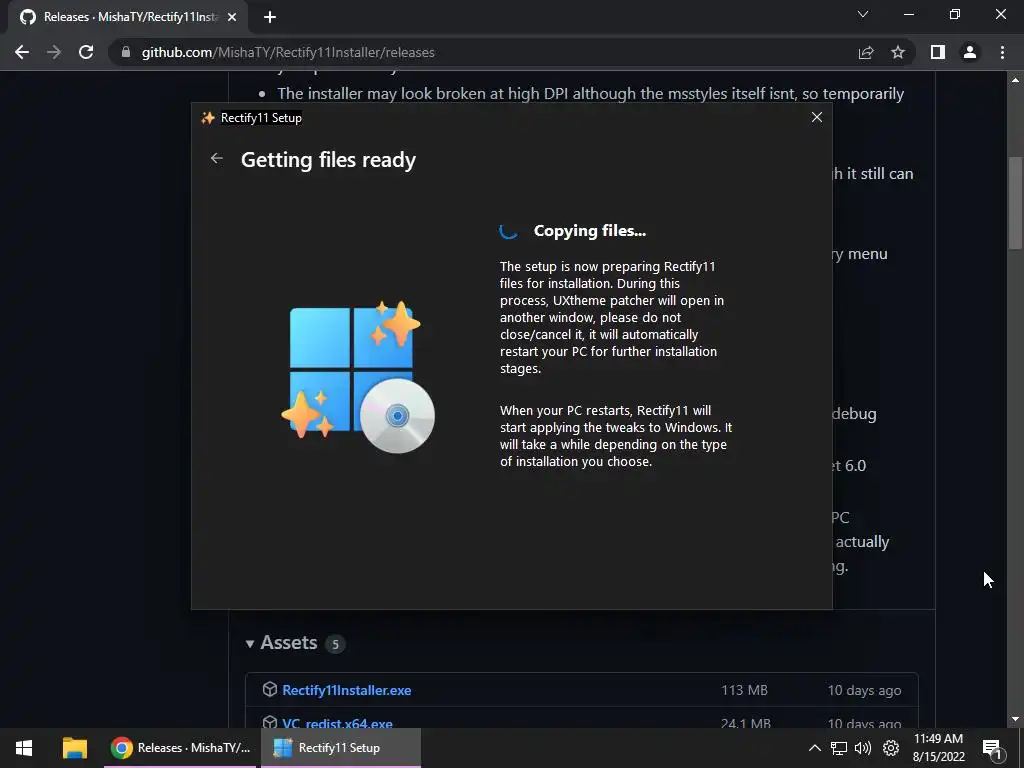Click the lock icon in the address bar

[126, 52]
